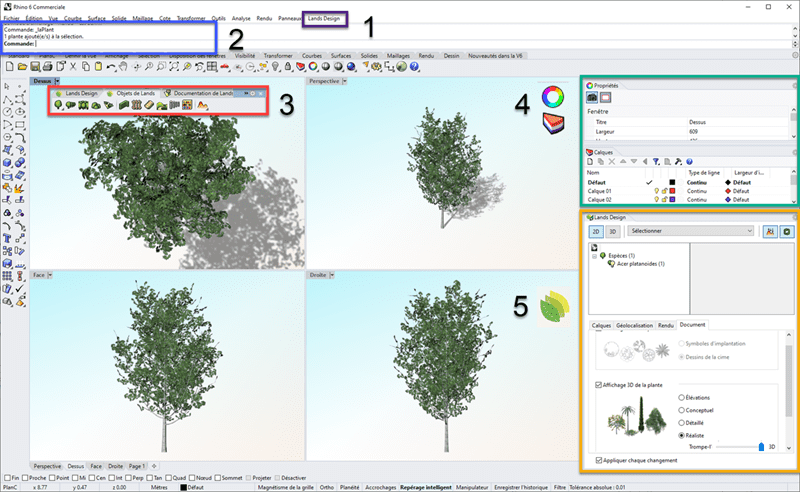Open the Dessus viewport title dropdown arrow
Viewport: 800px width, 492px height.
(x=59, y=80)
